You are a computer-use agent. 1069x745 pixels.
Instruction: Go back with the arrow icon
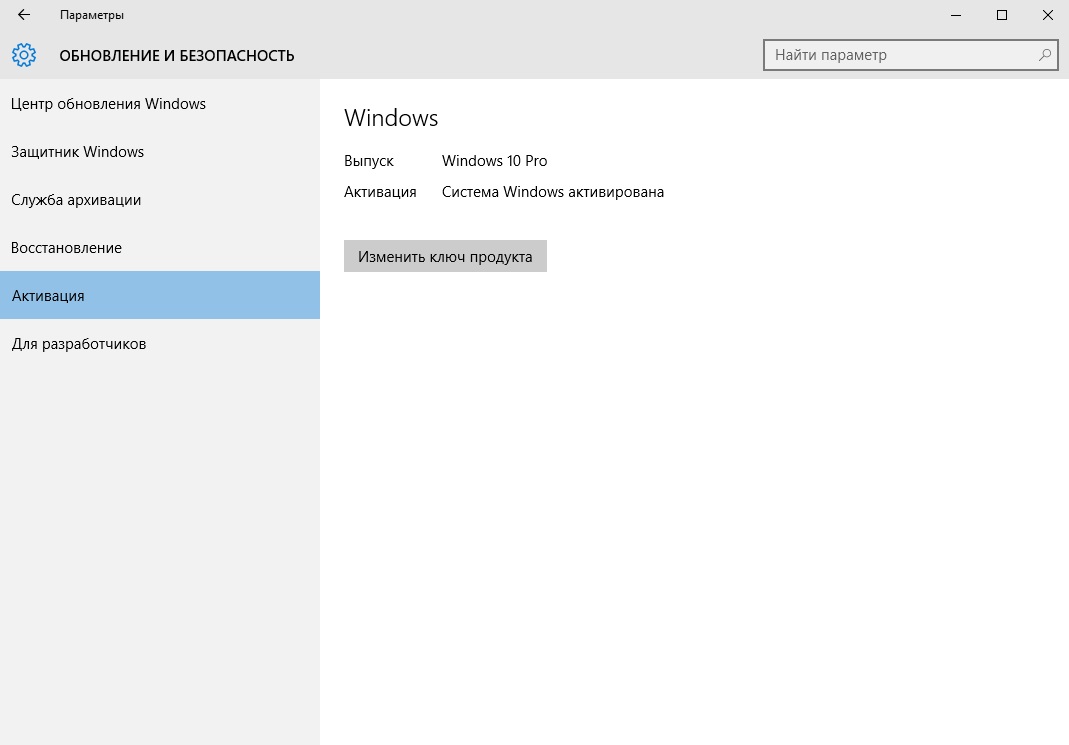click(x=24, y=14)
